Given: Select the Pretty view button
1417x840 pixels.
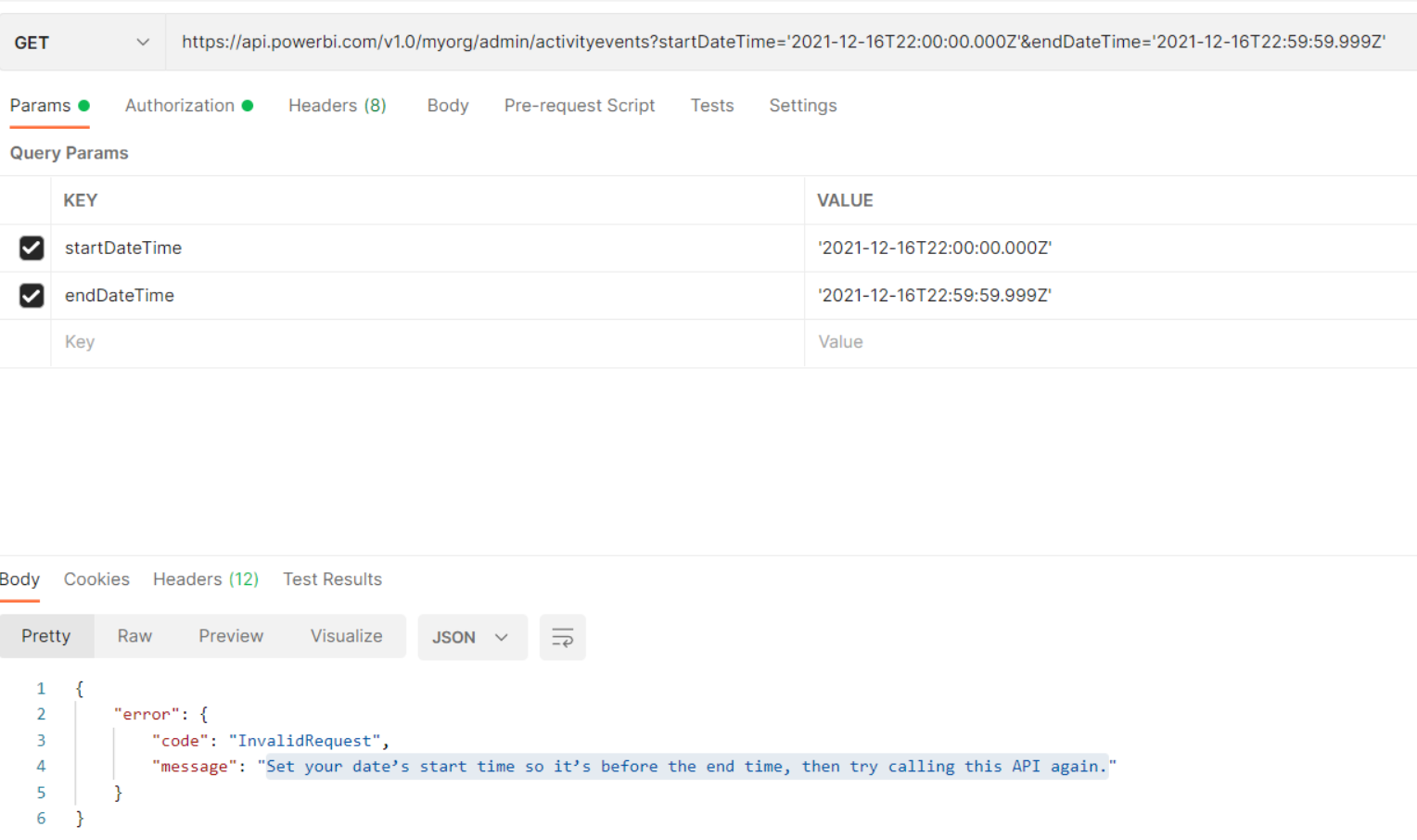Looking at the screenshot, I should (46, 636).
